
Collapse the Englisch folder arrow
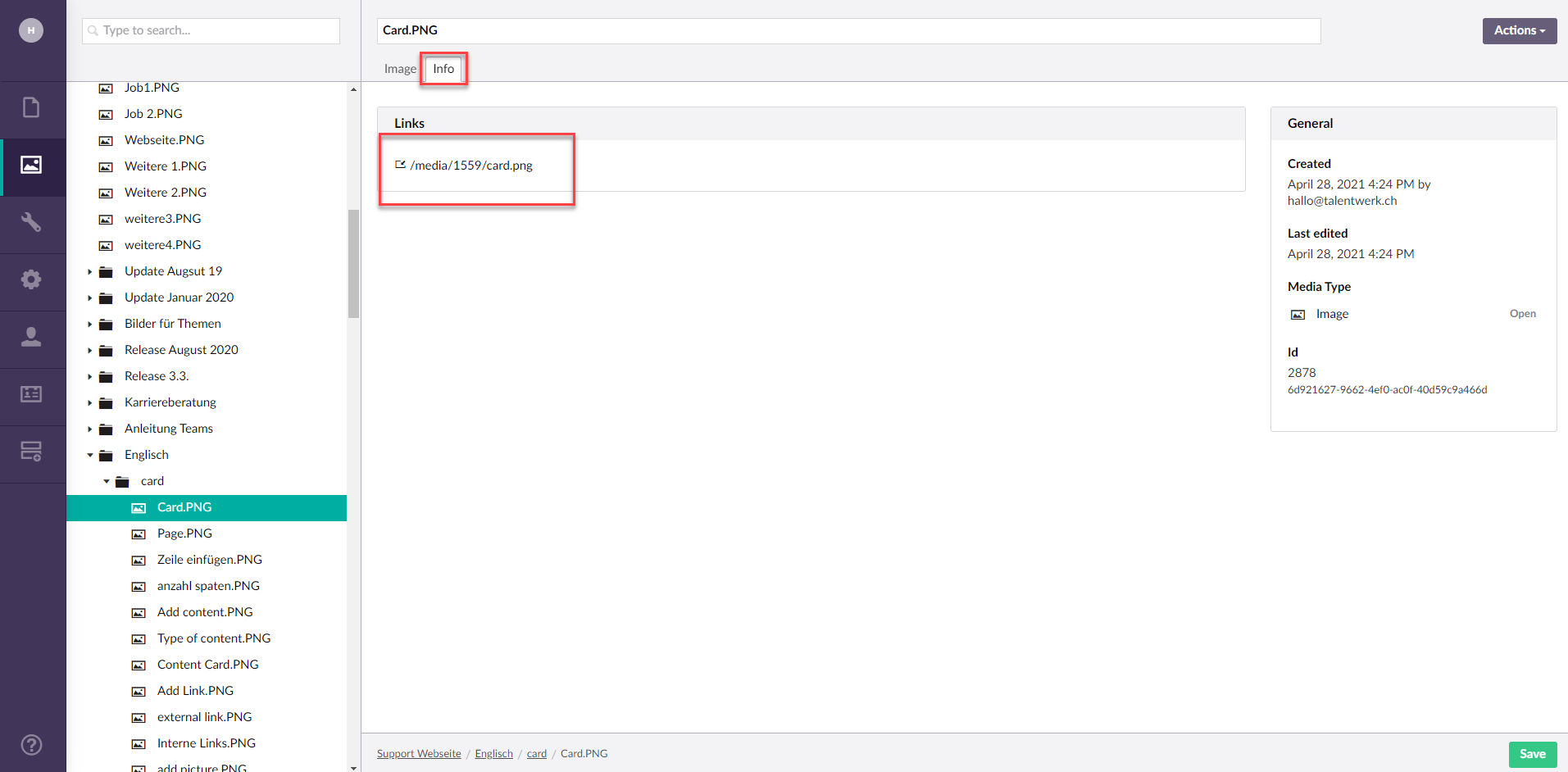[x=89, y=456]
